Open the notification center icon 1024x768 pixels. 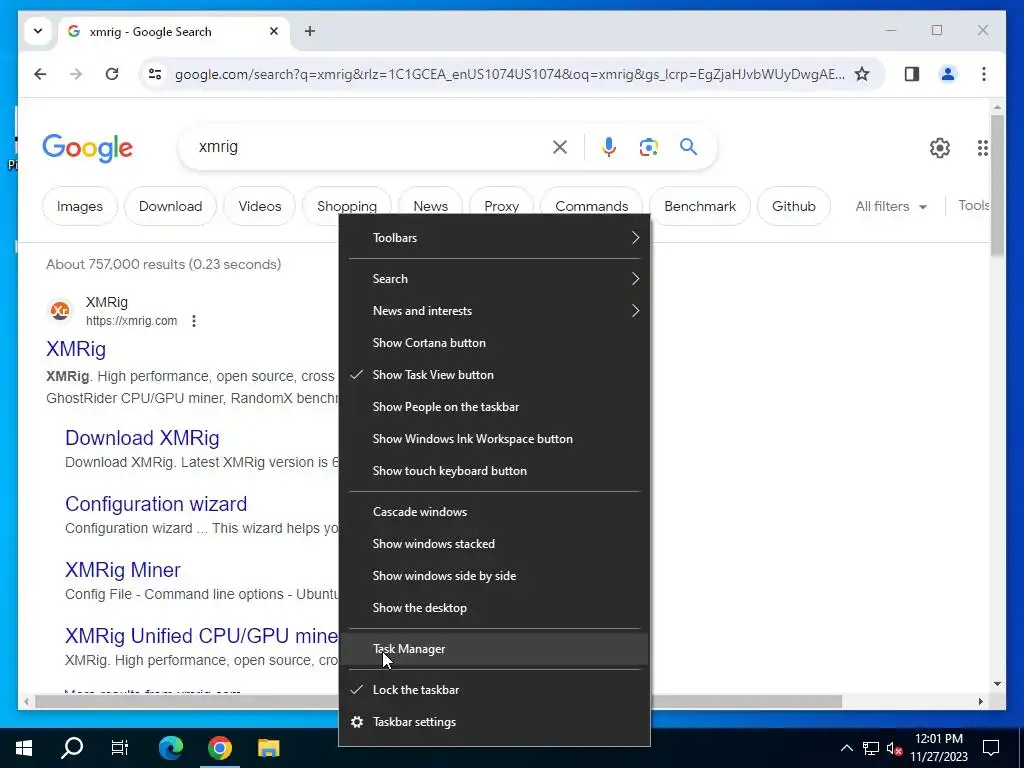coord(991,748)
